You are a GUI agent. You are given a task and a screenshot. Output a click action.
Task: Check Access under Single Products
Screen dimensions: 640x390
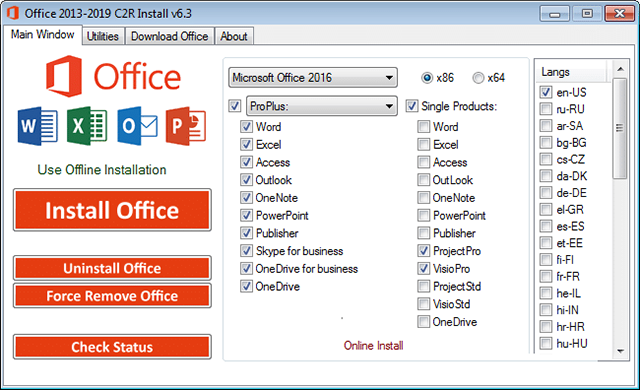pyautogui.click(x=424, y=162)
